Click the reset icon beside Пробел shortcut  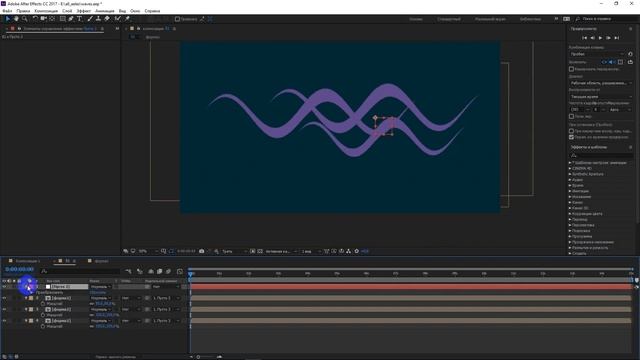(630, 54)
